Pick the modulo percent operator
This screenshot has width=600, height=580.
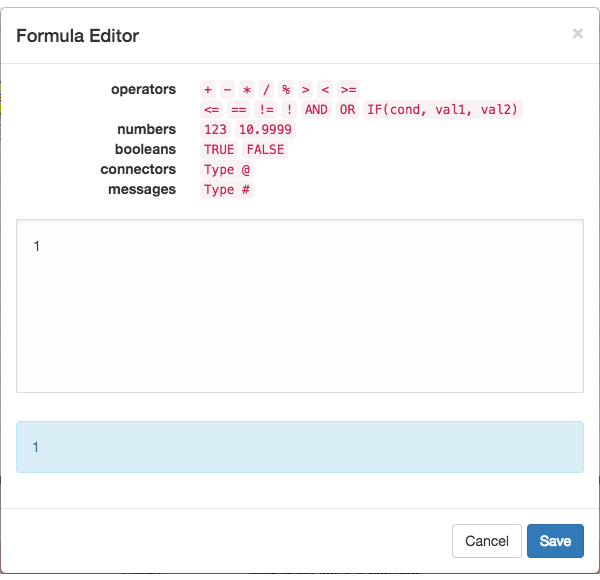(286, 90)
